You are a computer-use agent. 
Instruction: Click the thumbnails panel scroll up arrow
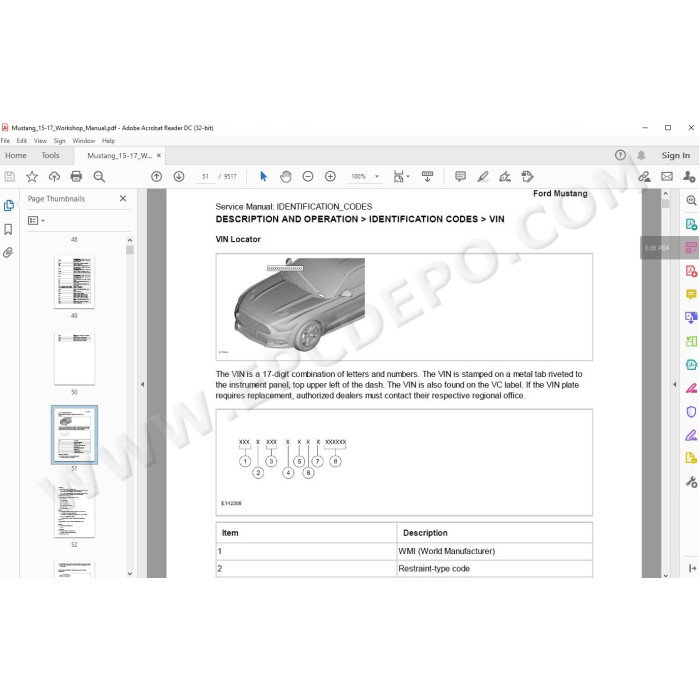point(130,240)
